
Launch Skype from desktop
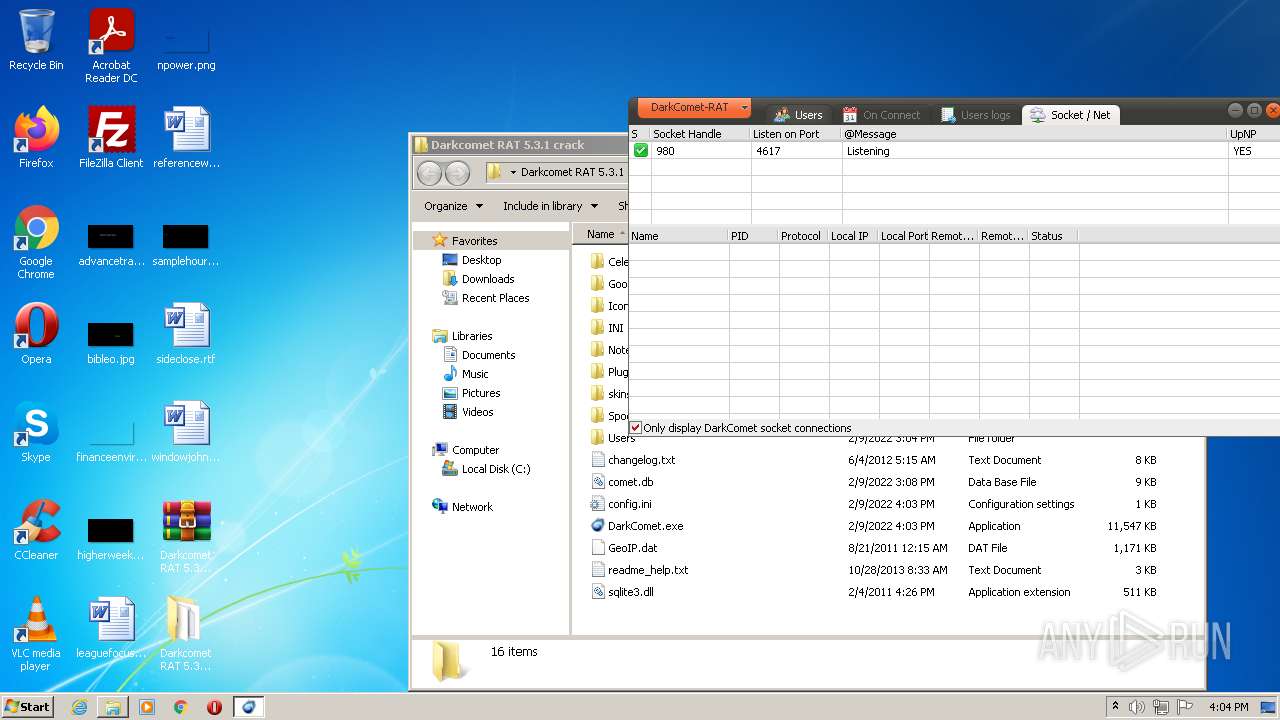coord(36,432)
